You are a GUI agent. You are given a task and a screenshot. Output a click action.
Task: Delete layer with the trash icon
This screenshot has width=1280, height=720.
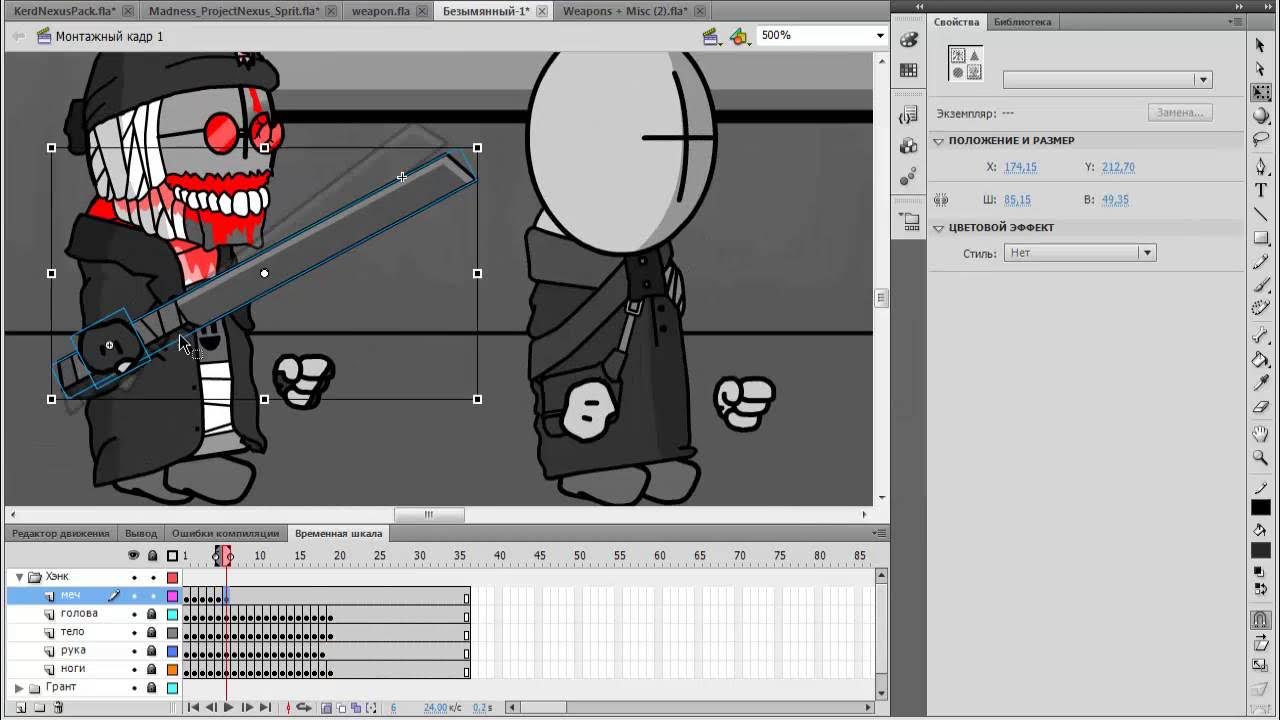coord(58,707)
